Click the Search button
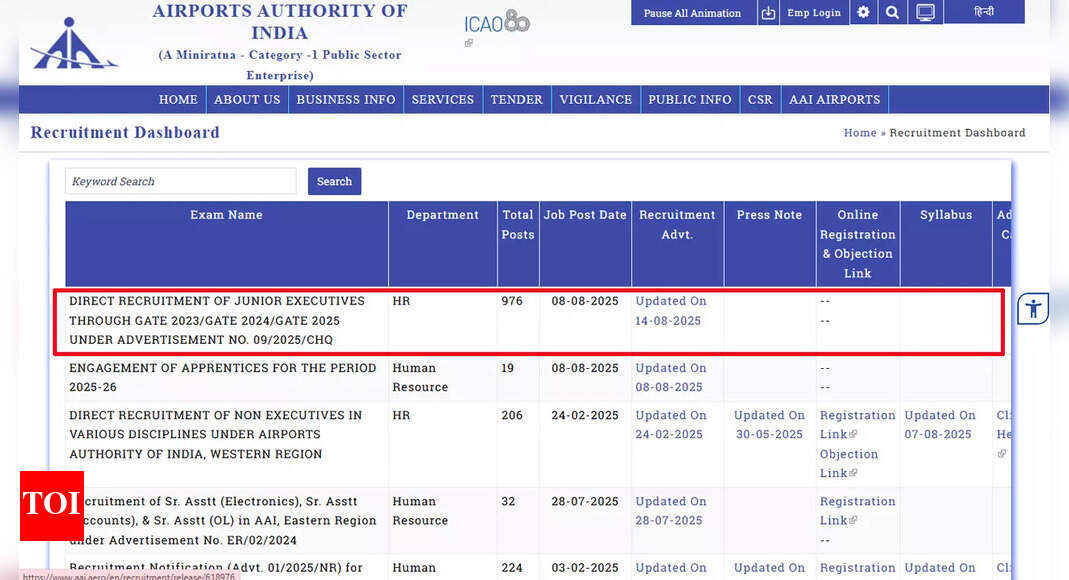 coord(334,181)
